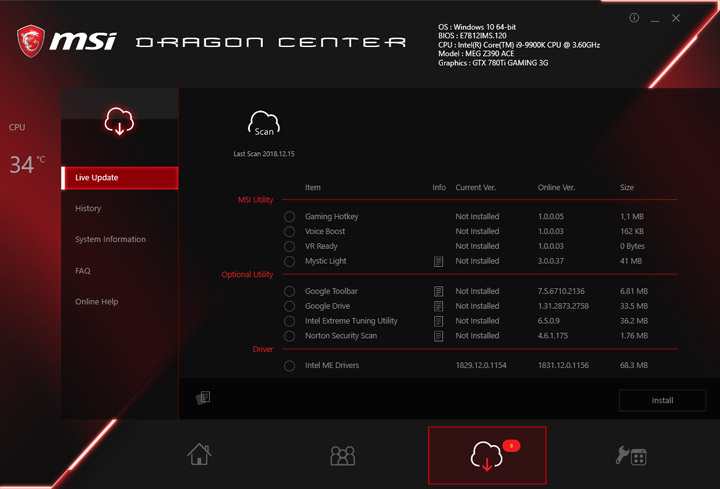Select the Google Drive radio button
This screenshot has width=720, height=489.
[289, 306]
